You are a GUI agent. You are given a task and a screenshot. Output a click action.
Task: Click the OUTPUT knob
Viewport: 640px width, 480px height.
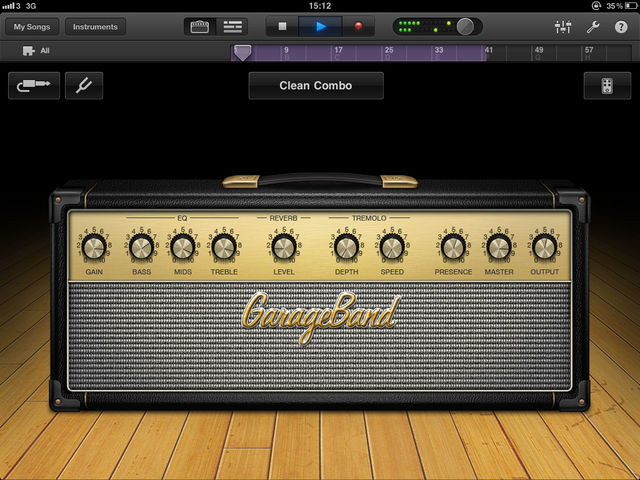[x=544, y=248]
